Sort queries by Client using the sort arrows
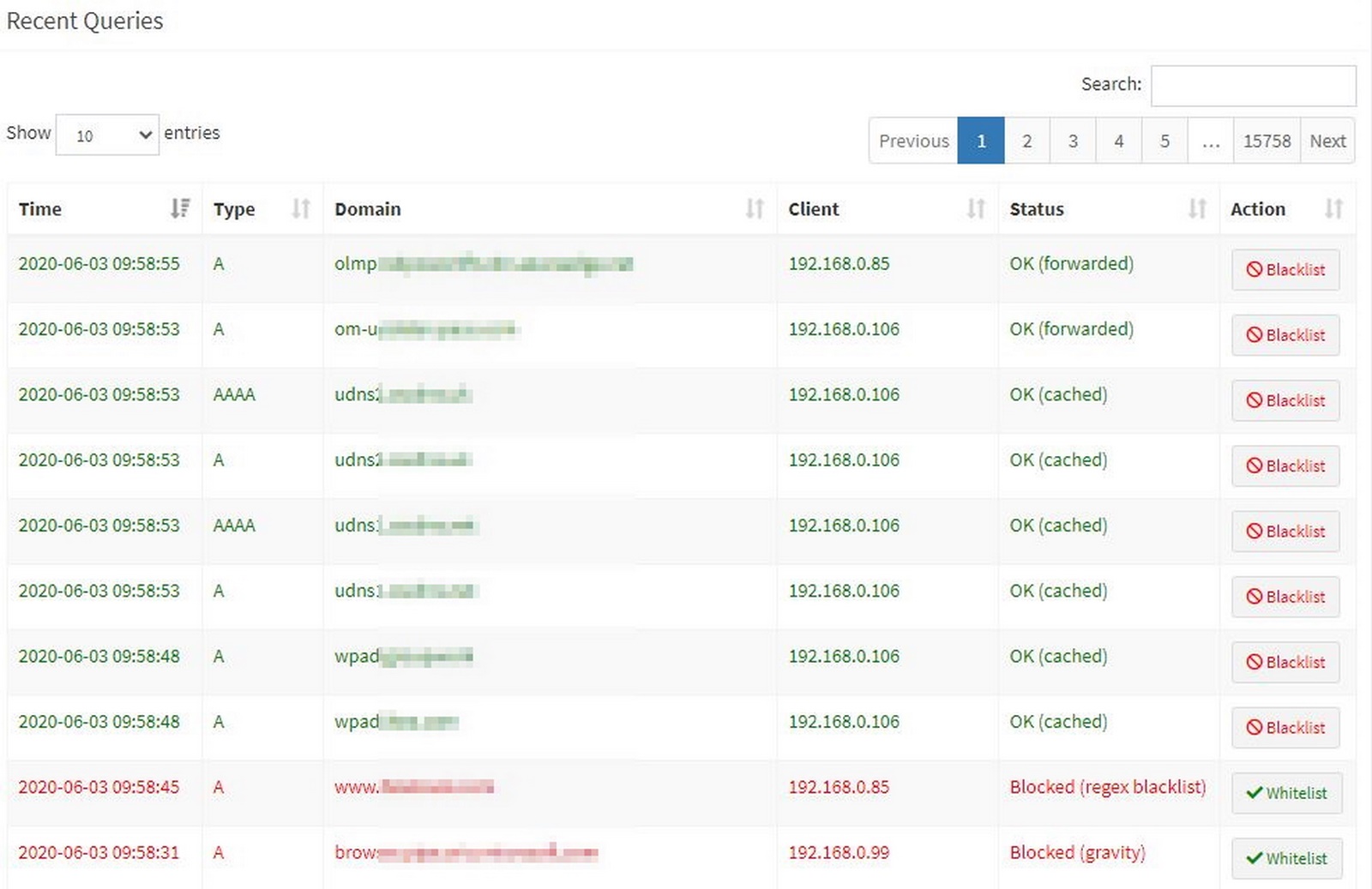1372x889 pixels. [975, 207]
